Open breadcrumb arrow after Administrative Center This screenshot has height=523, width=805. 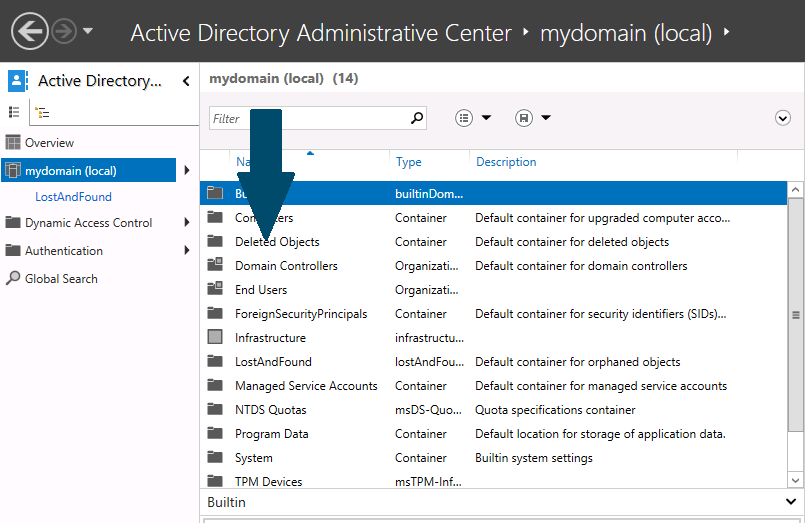525,32
